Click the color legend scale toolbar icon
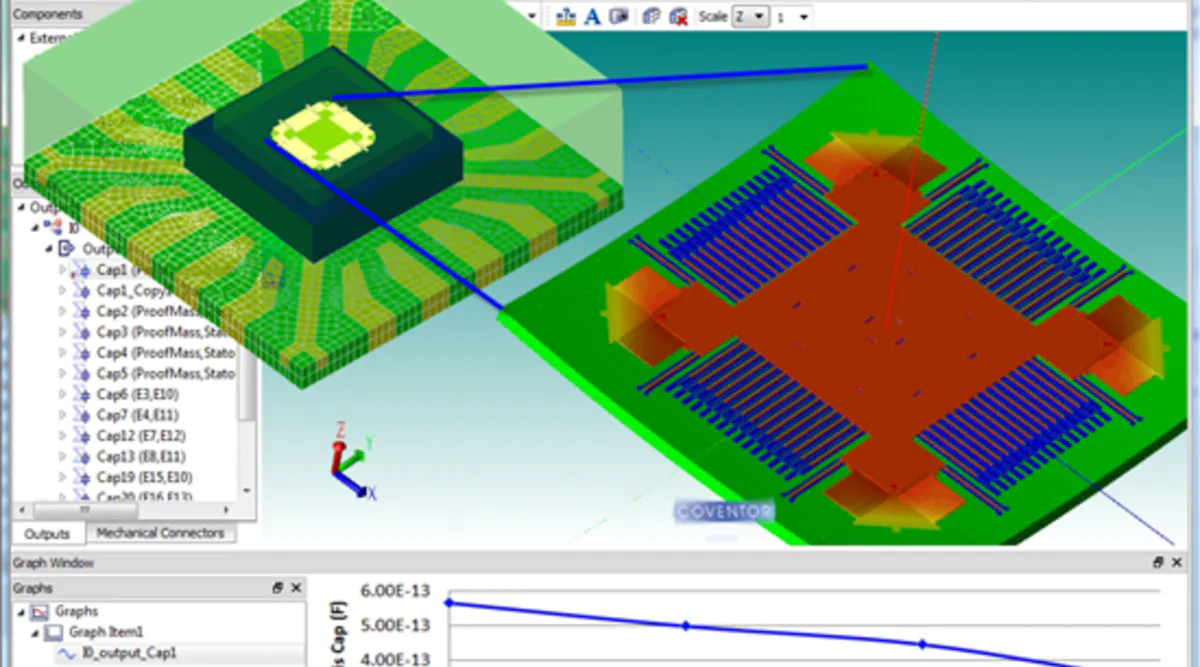1200x667 pixels. tap(565, 16)
